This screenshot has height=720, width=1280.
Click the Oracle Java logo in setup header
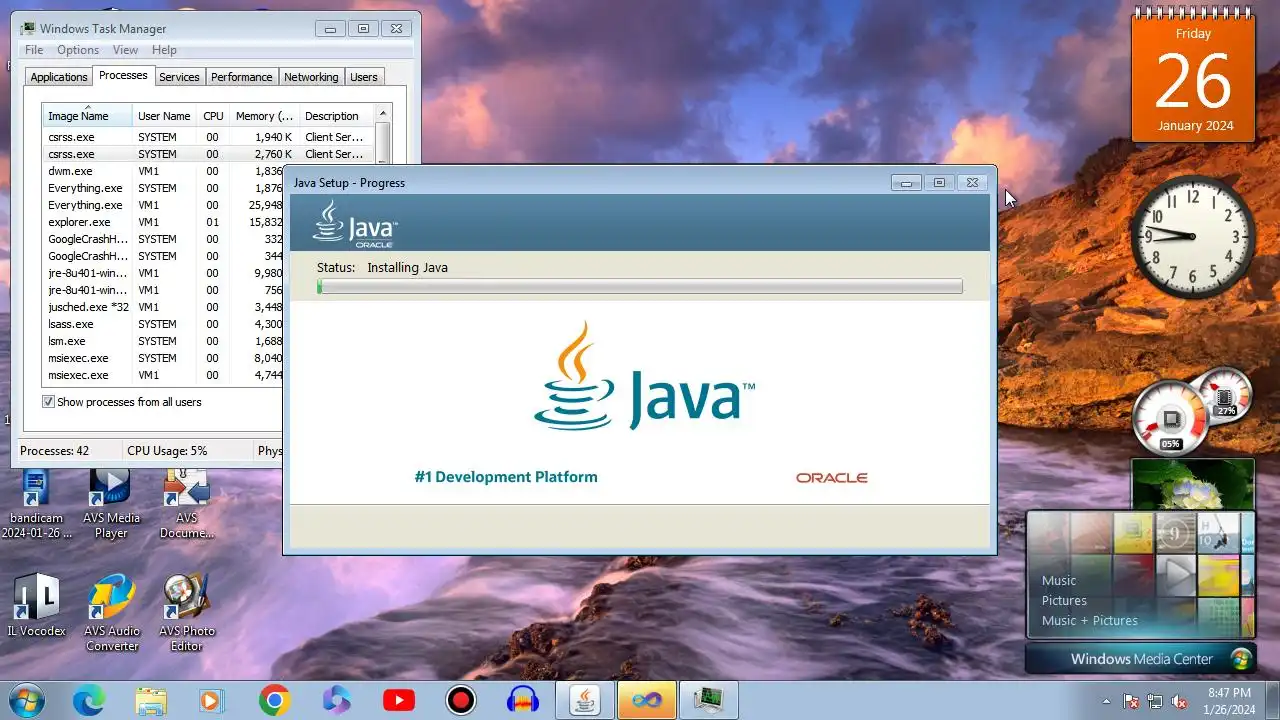click(355, 223)
